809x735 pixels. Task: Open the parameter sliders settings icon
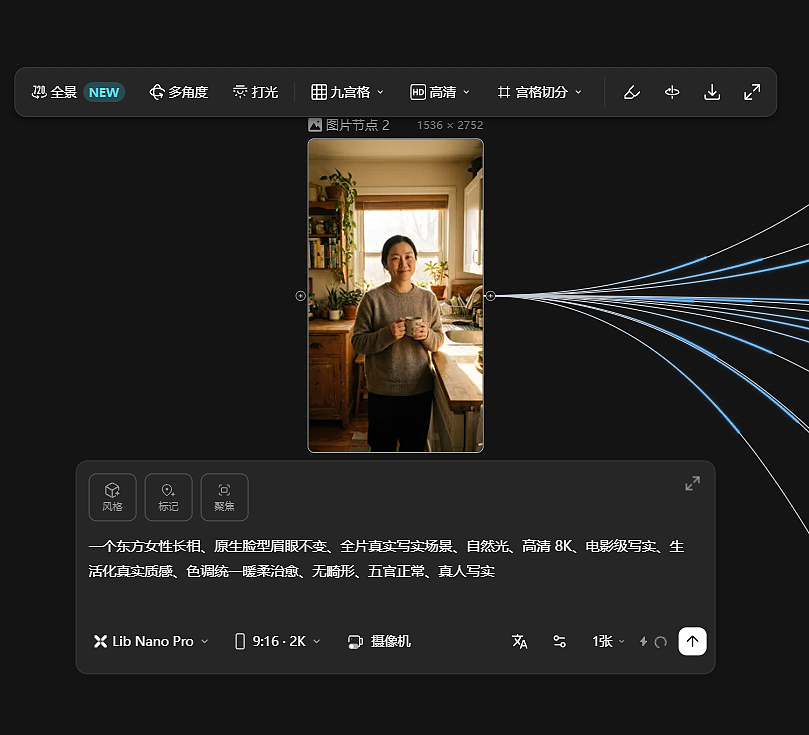tap(559, 641)
